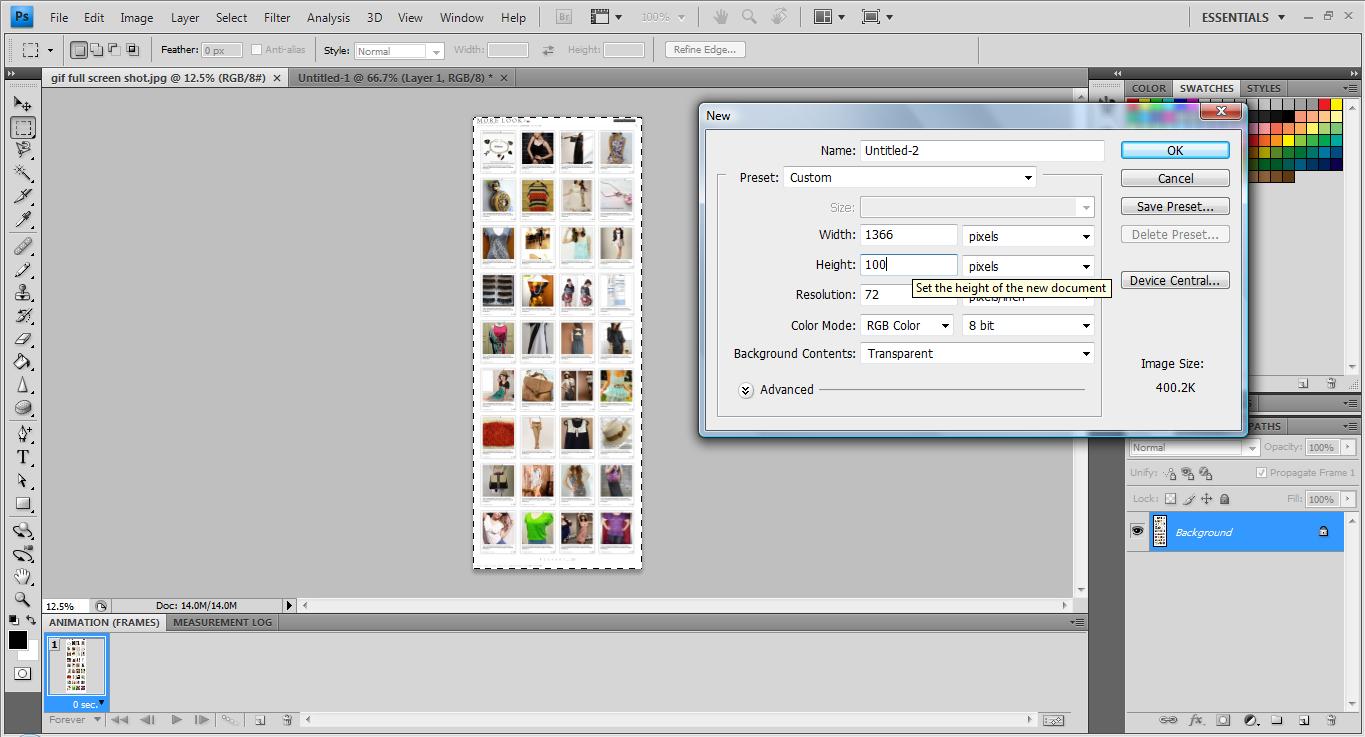The width and height of the screenshot is (1365, 737).
Task: Click the Height field containing 100
Action: pos(909,264)
